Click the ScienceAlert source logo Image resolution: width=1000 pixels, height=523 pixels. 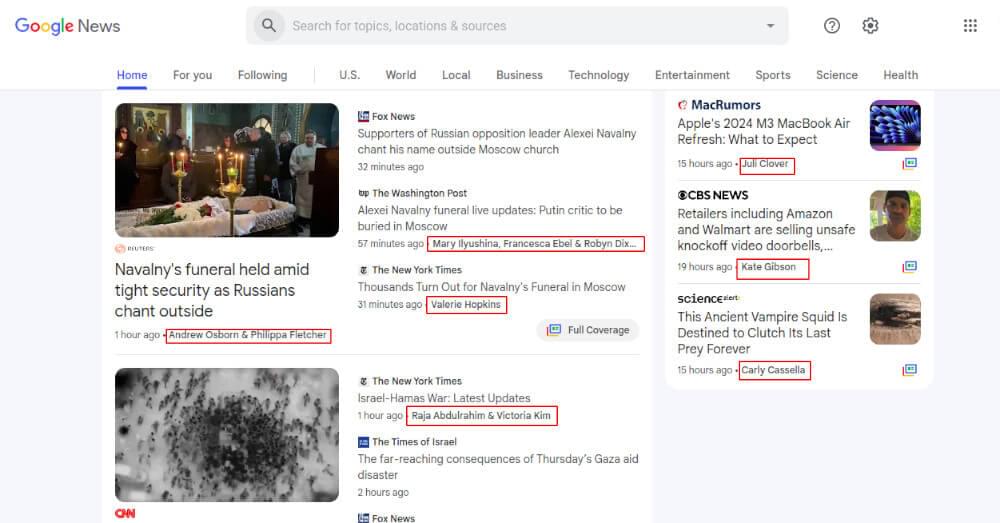pos(708,298)
